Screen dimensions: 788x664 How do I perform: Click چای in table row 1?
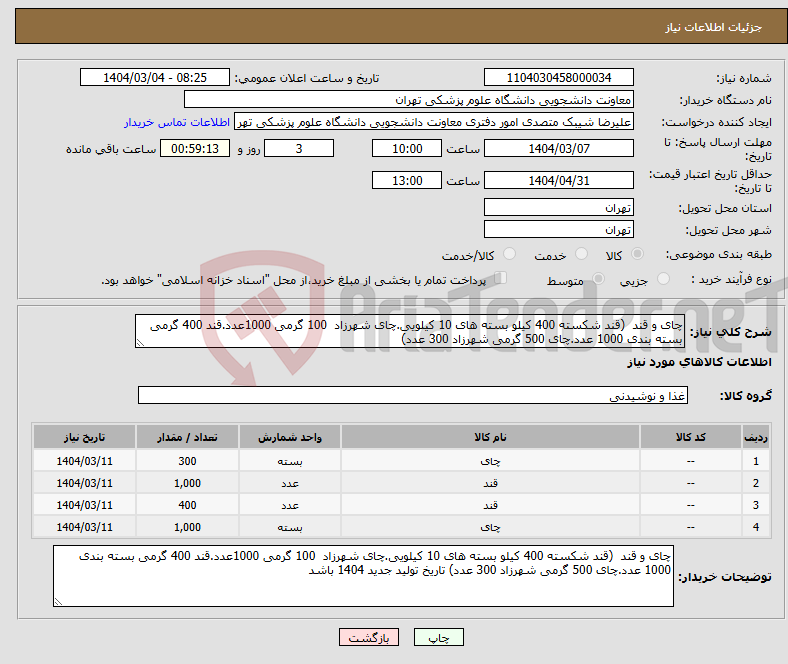tap(490, 461)
